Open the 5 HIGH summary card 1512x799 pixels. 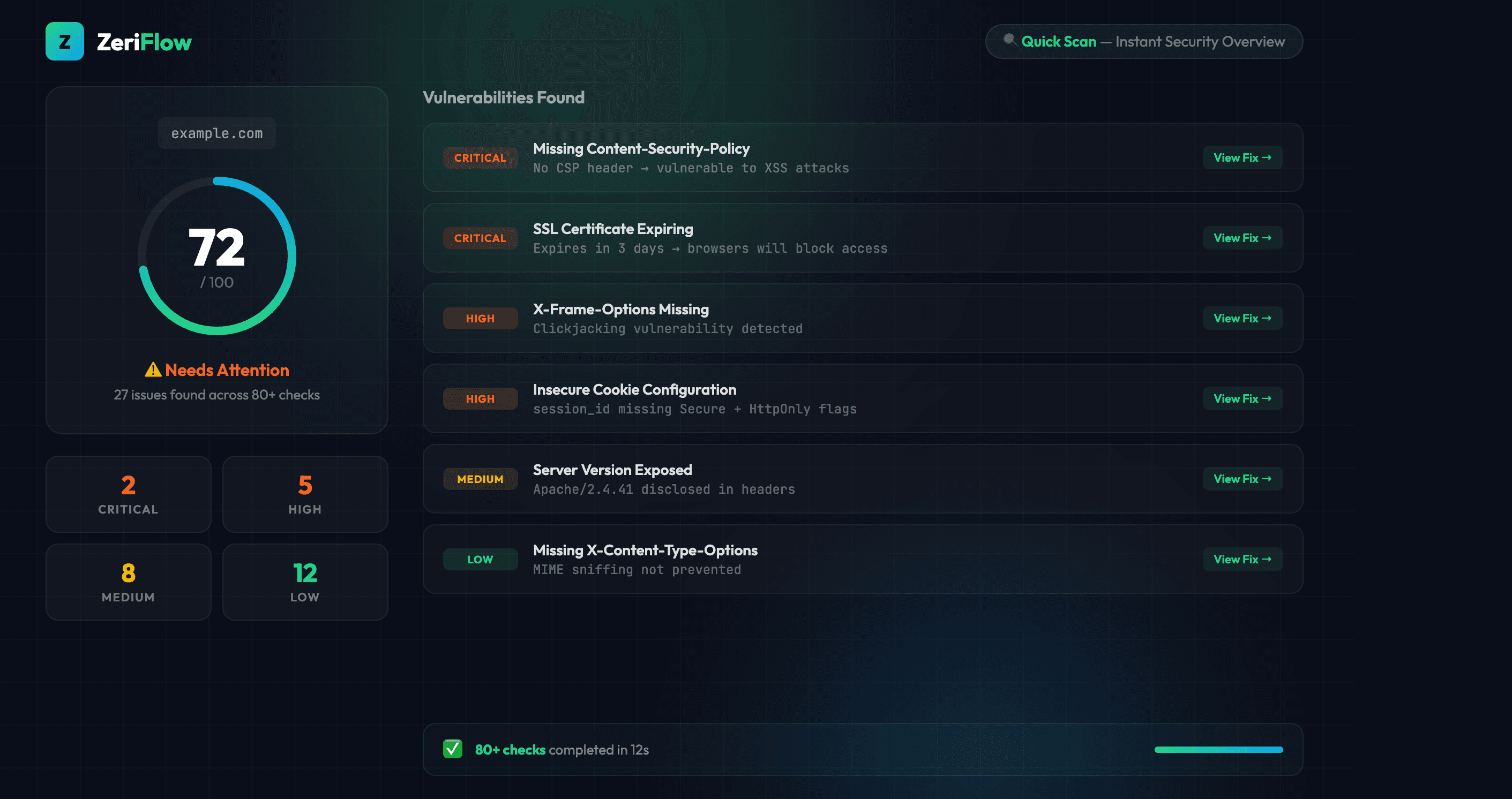(x=305, y=494)
